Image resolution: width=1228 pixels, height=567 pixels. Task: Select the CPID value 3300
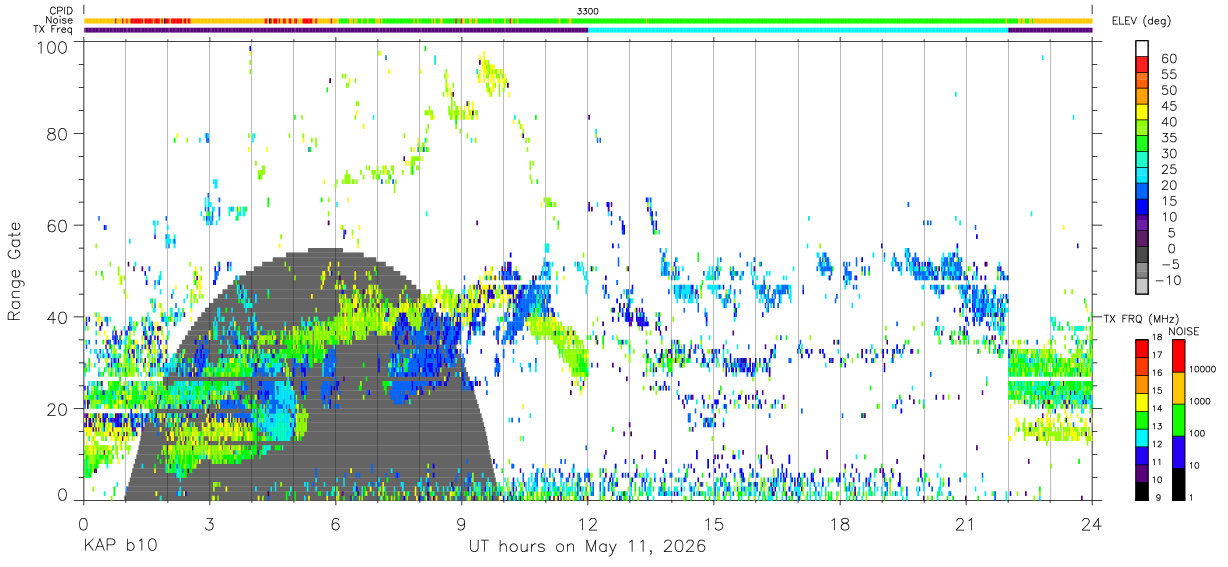coord(588,10)
